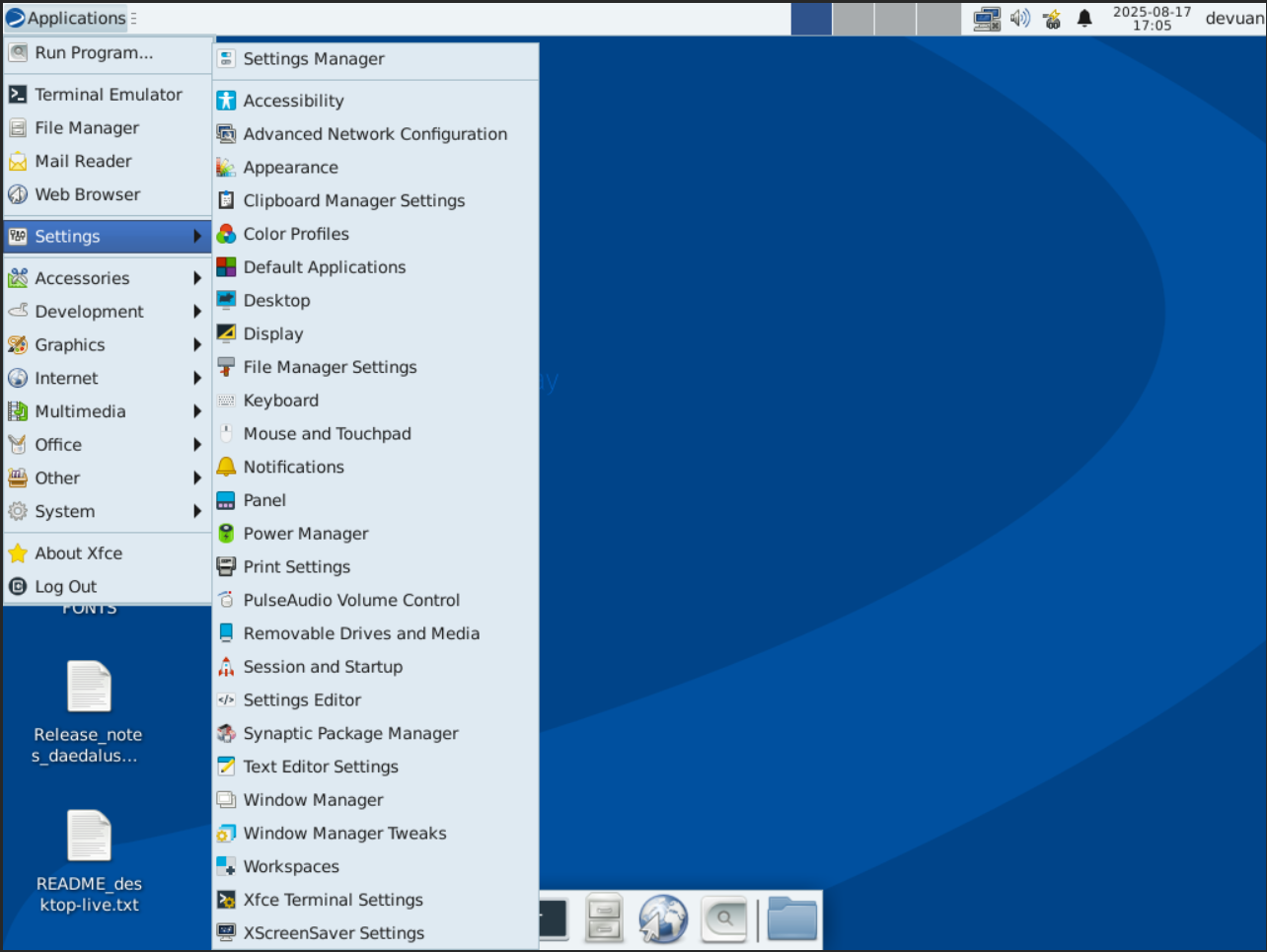
Task: Expand the System submenu
Action: 108,512
